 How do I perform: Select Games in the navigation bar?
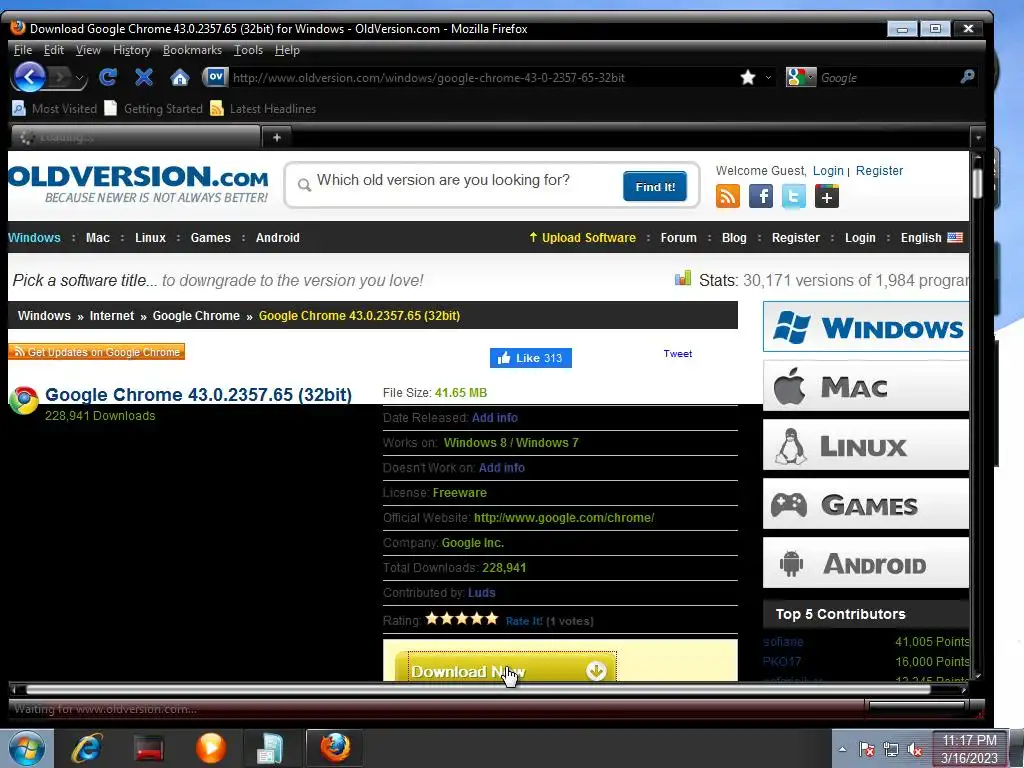click(210, 238)
